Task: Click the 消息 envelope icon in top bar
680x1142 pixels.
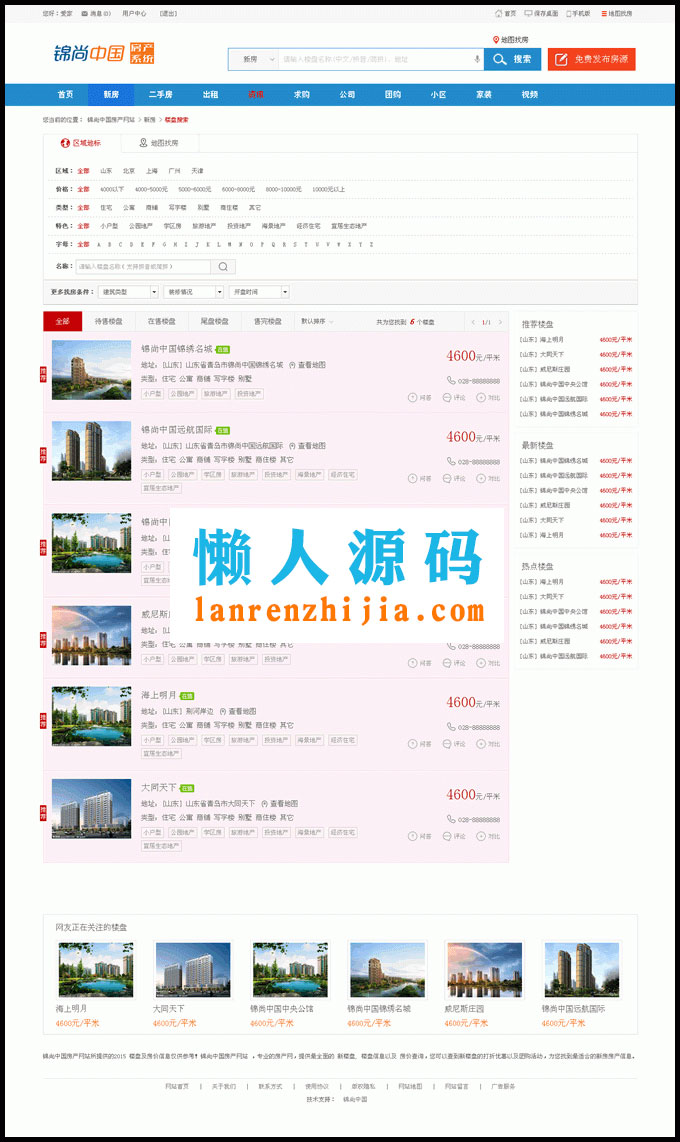Action: (x=84, y=13)
